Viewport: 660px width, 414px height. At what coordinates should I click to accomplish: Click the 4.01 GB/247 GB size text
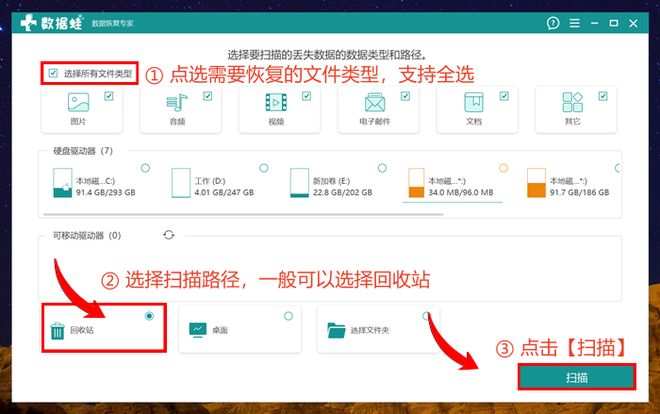pyautogui.click(x=224, y=192)
